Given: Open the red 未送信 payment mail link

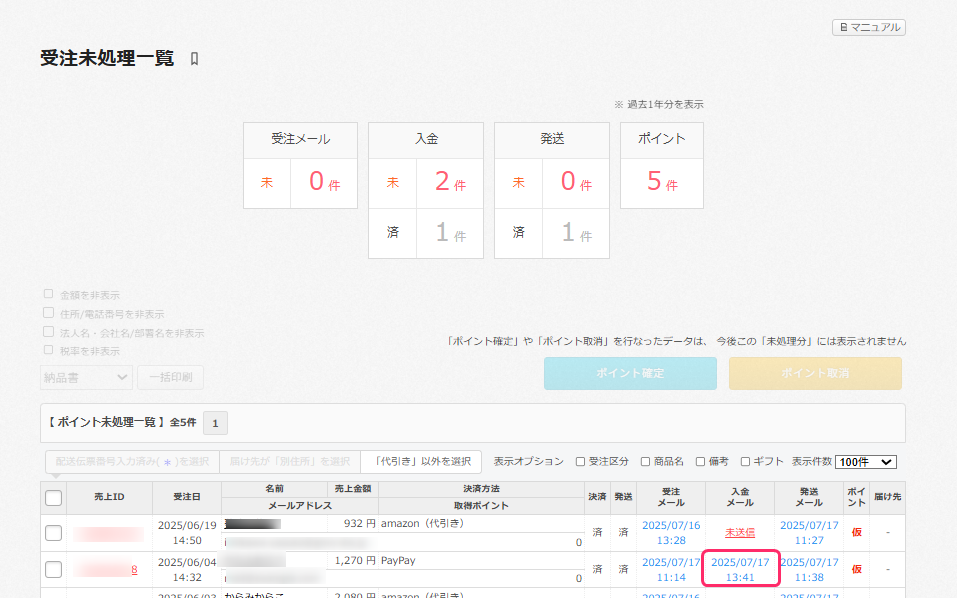Looking at the screenshot, I should [740, 532].
